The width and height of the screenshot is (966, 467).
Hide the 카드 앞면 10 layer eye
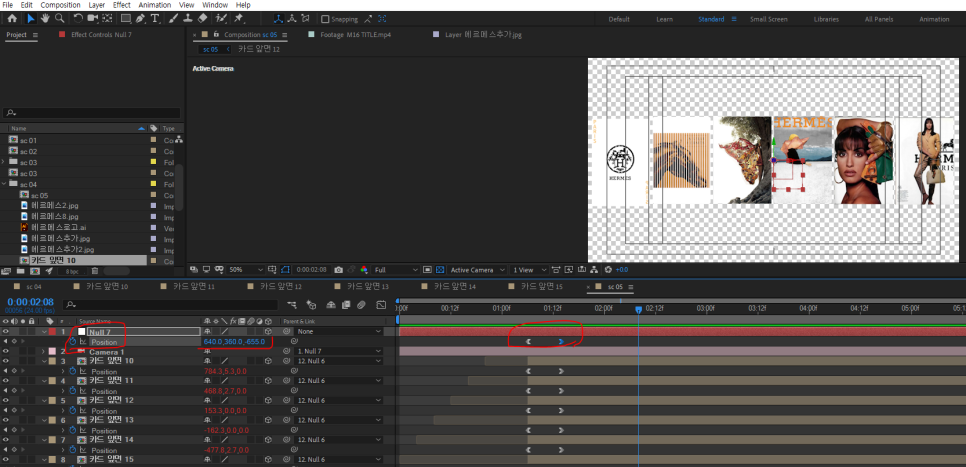[x=6, y=361]
